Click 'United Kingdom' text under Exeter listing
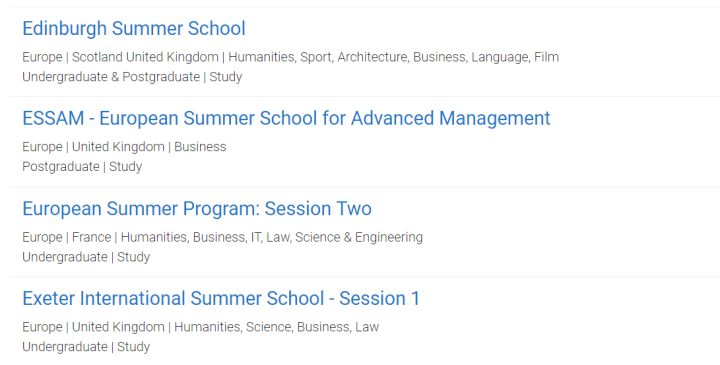This screenshot has width=720, height=365. [118, 327]
